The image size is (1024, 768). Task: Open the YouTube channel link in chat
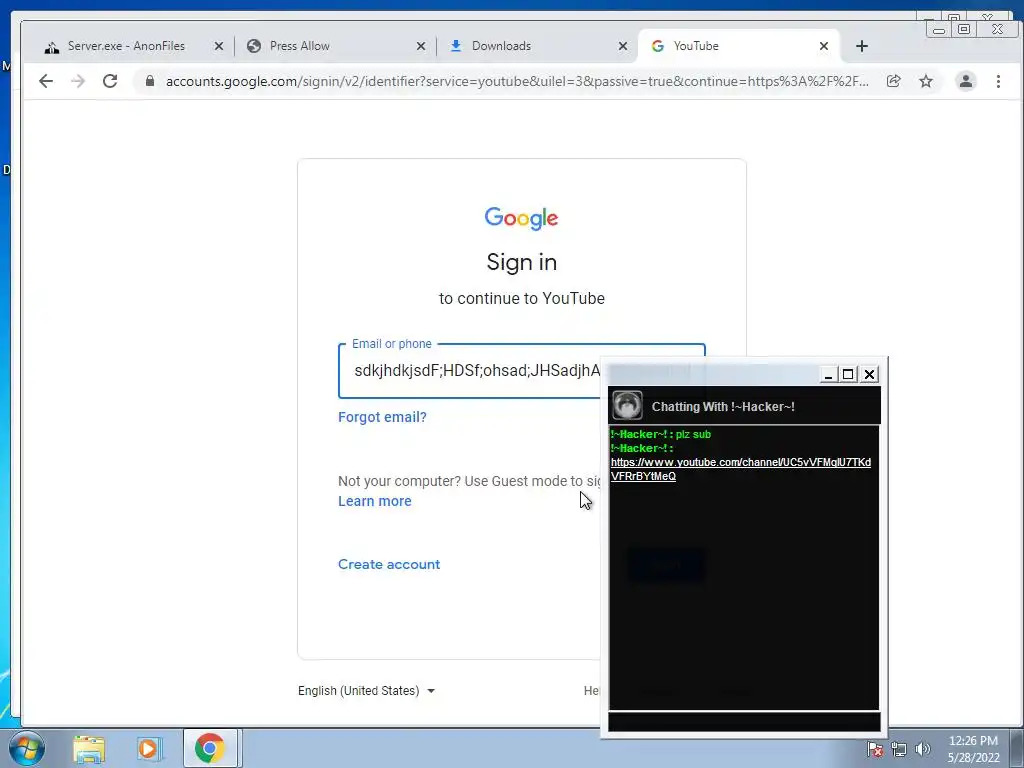point(741,469)
